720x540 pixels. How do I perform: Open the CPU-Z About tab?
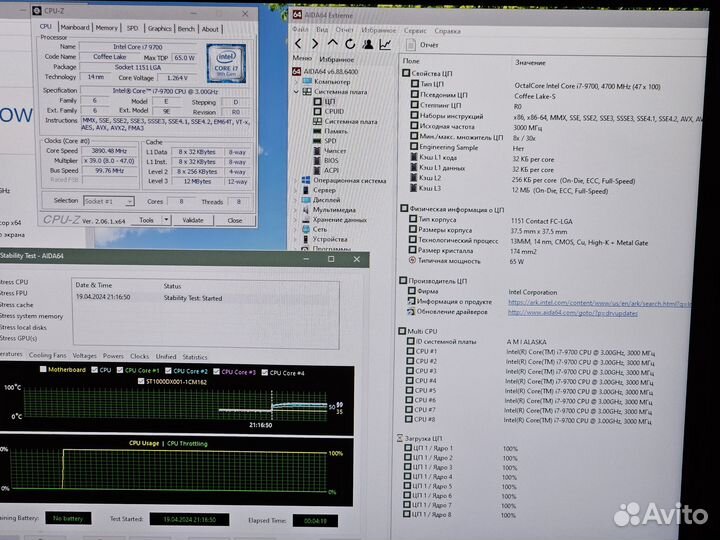[210, 29]
